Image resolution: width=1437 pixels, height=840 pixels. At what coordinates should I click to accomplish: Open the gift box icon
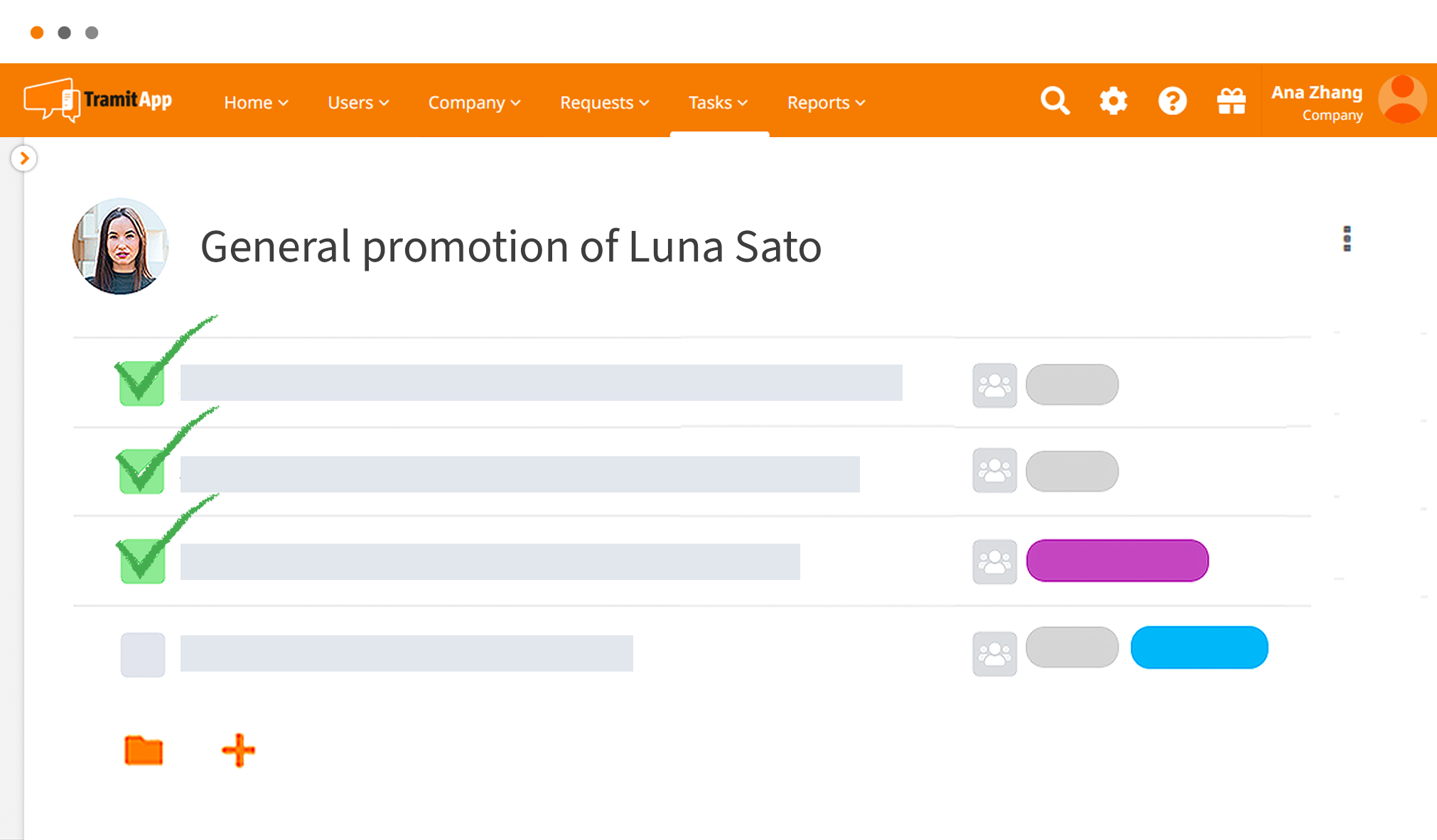pos(1231,101)
